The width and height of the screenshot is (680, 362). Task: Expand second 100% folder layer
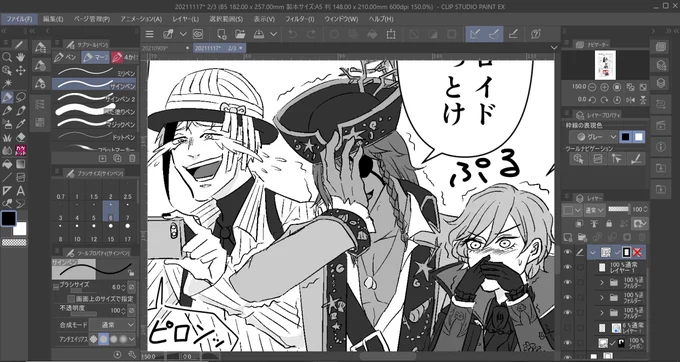pos(602,297)
